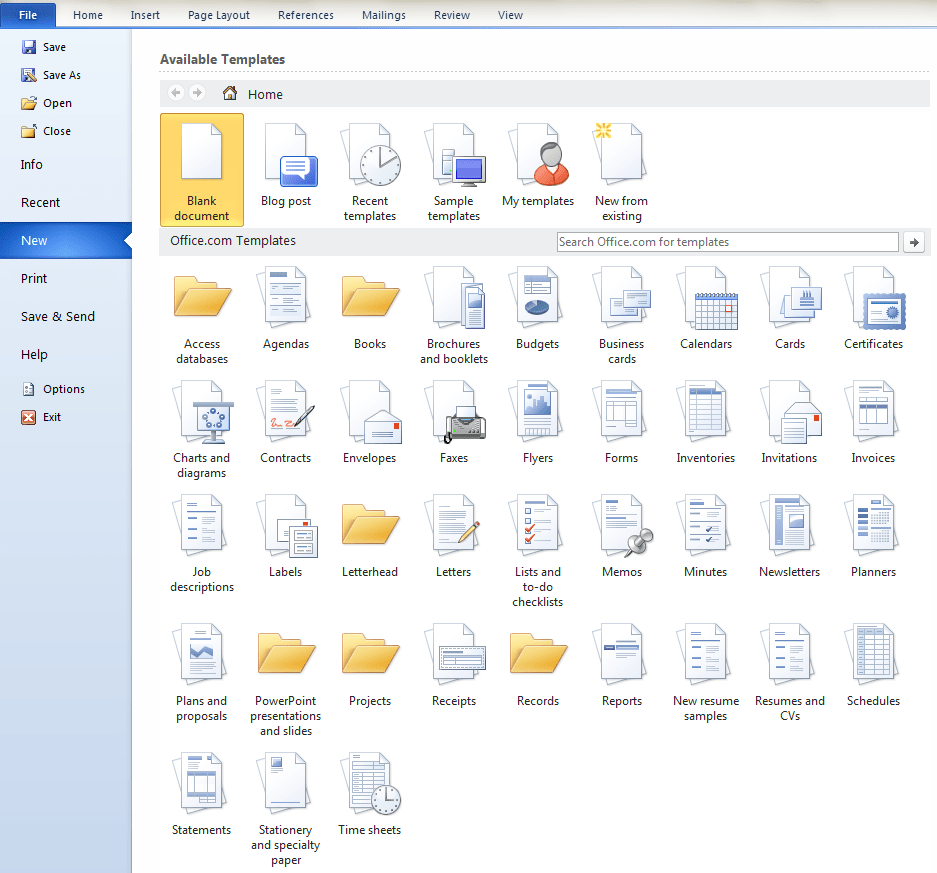Click the Home breadcrumb in templates navigation
Screen dimensions: 937x873
(260, 93)
